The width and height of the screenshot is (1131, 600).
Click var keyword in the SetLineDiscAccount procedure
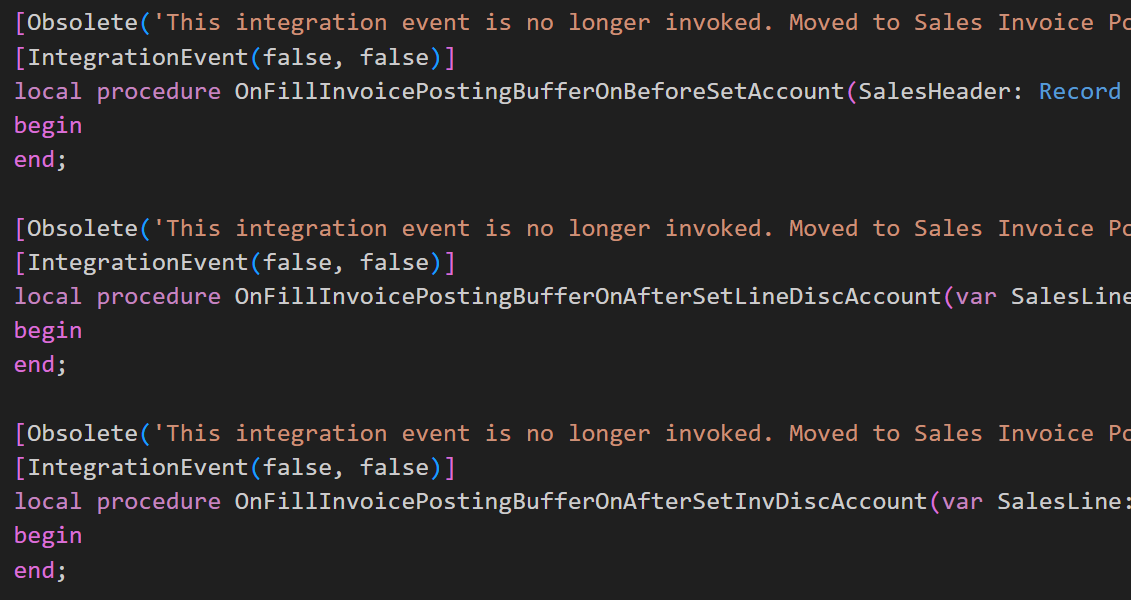(x=976, y=296)
